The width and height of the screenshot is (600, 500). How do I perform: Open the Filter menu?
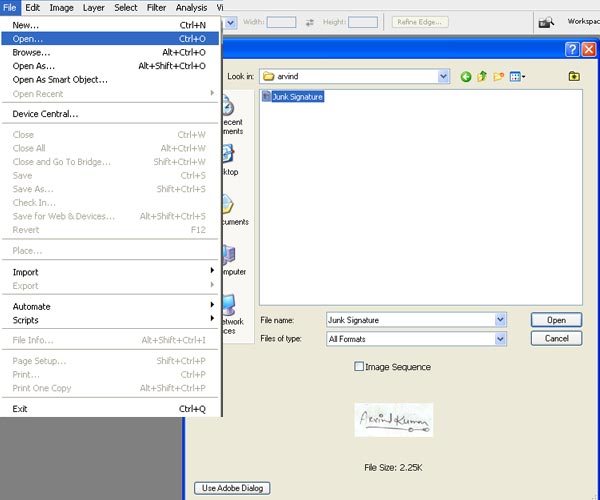157,8
